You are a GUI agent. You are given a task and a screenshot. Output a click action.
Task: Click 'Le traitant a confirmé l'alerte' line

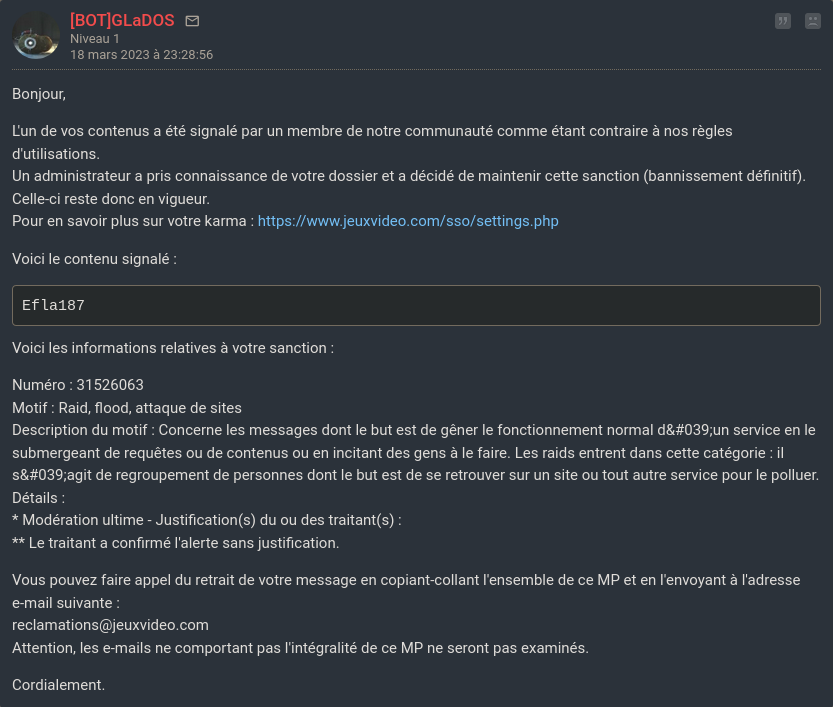[176, 543]
